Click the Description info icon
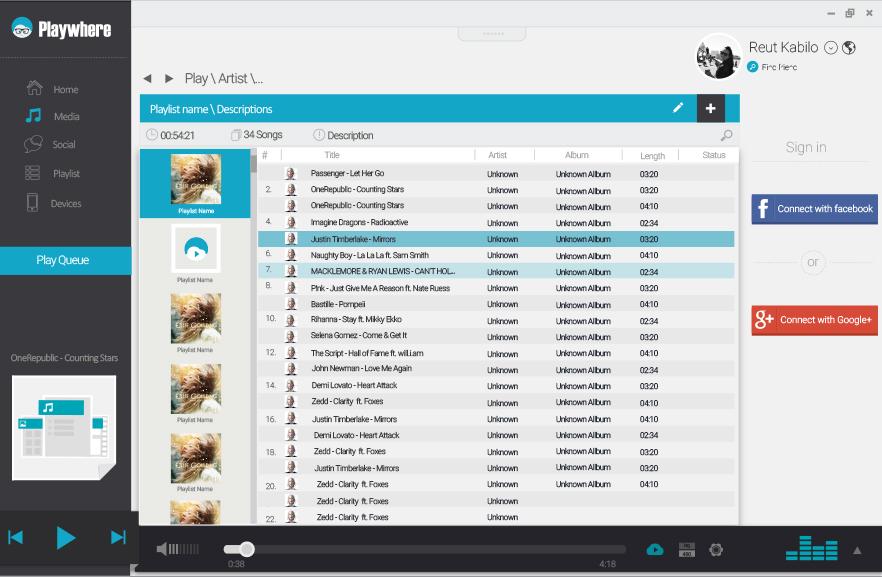882x577 pixels. (x=319, y=135)
